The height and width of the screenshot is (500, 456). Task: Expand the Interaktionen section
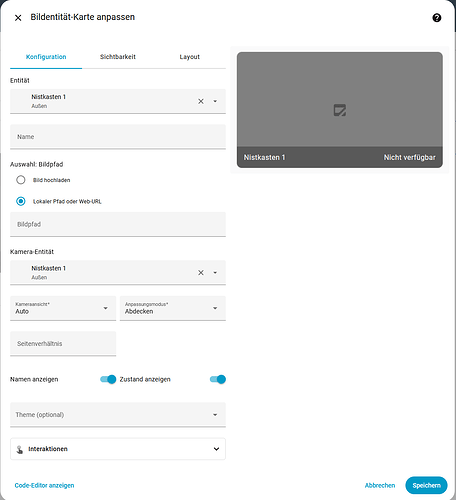pyautogui.click(x=118, y=449)
